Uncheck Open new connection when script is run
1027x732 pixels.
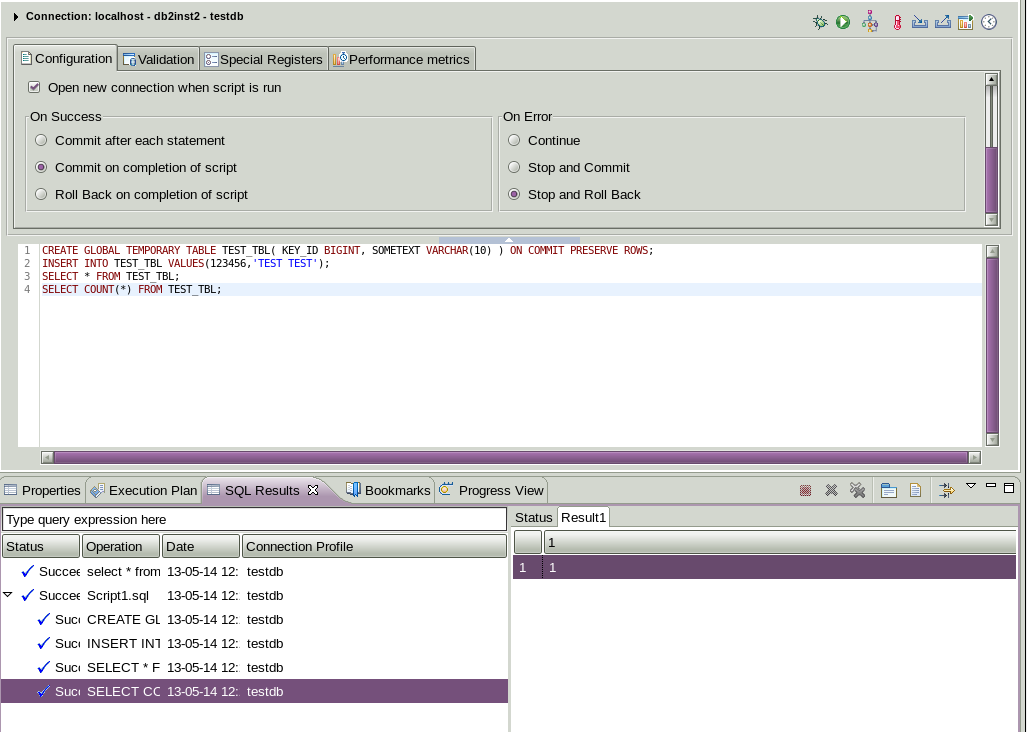[33, 86]
